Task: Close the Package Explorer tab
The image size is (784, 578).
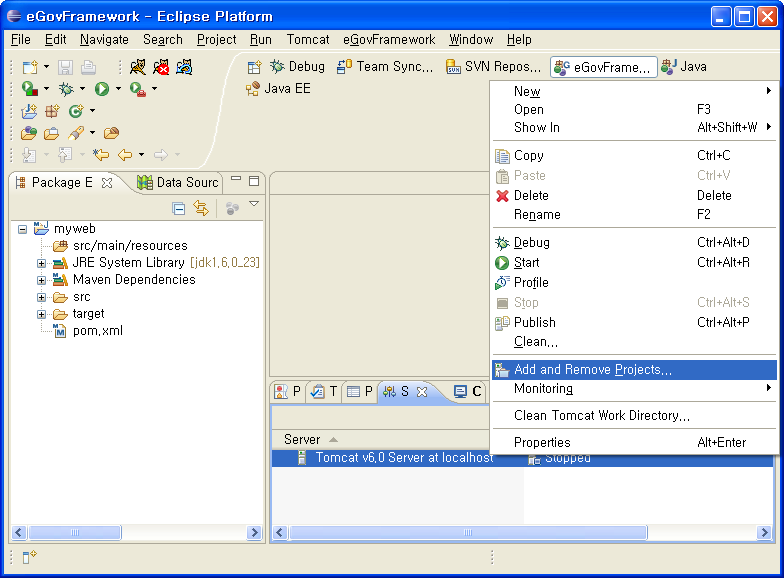Action: (106, 183)
